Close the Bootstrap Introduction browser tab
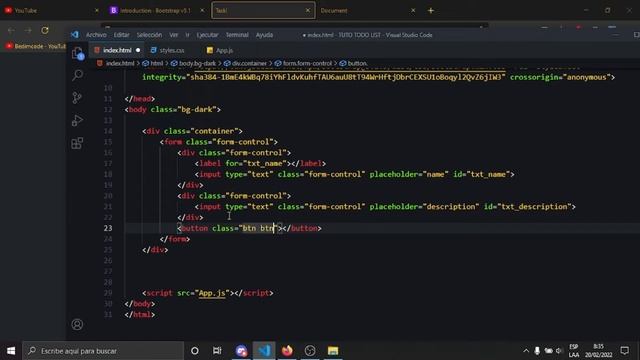The height and width of the screenshot is (360, 640). 202,11
